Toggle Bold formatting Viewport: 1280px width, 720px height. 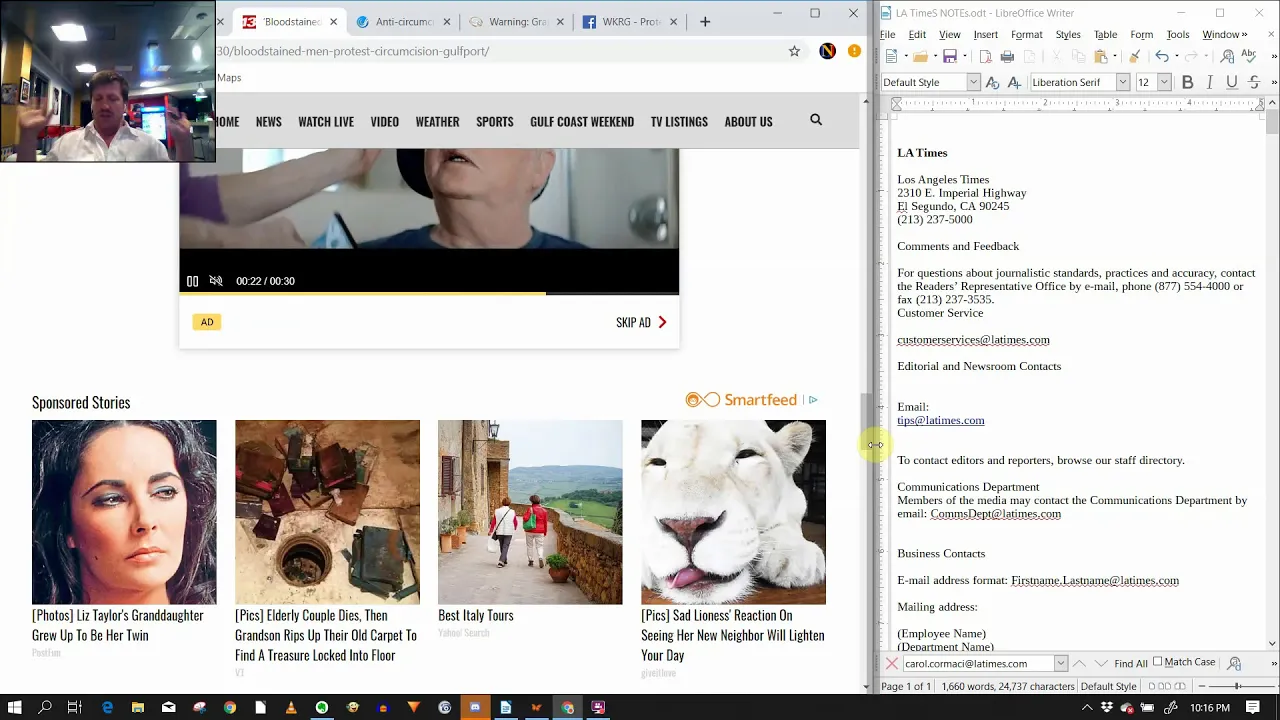pyautogui.click(x=1188, y=82)
